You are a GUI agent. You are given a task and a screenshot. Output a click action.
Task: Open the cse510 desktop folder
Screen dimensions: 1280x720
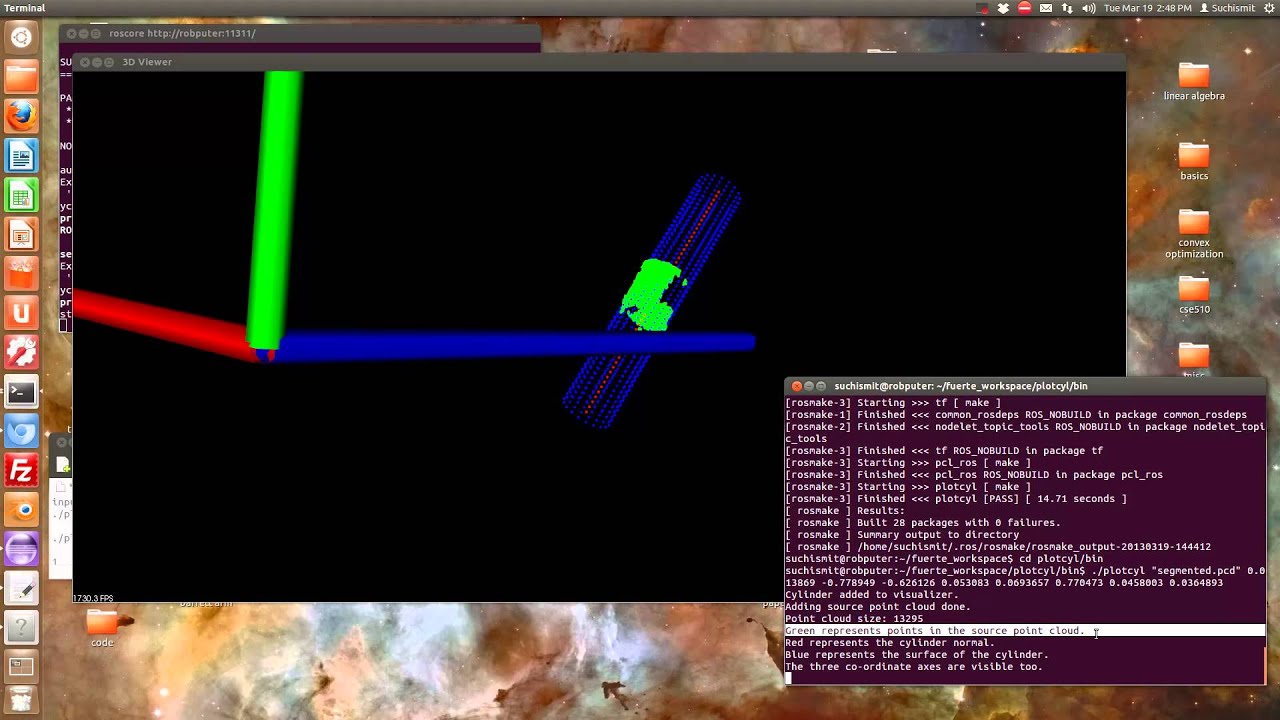1194,296
